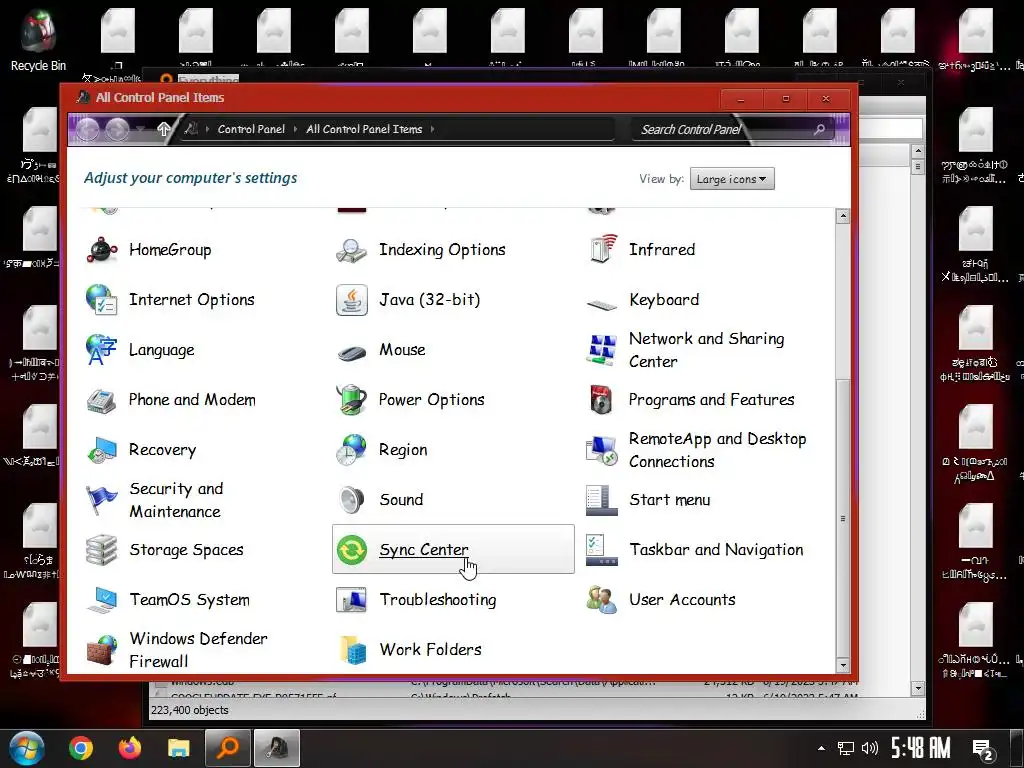Click the network tray icon

point(846,748)
